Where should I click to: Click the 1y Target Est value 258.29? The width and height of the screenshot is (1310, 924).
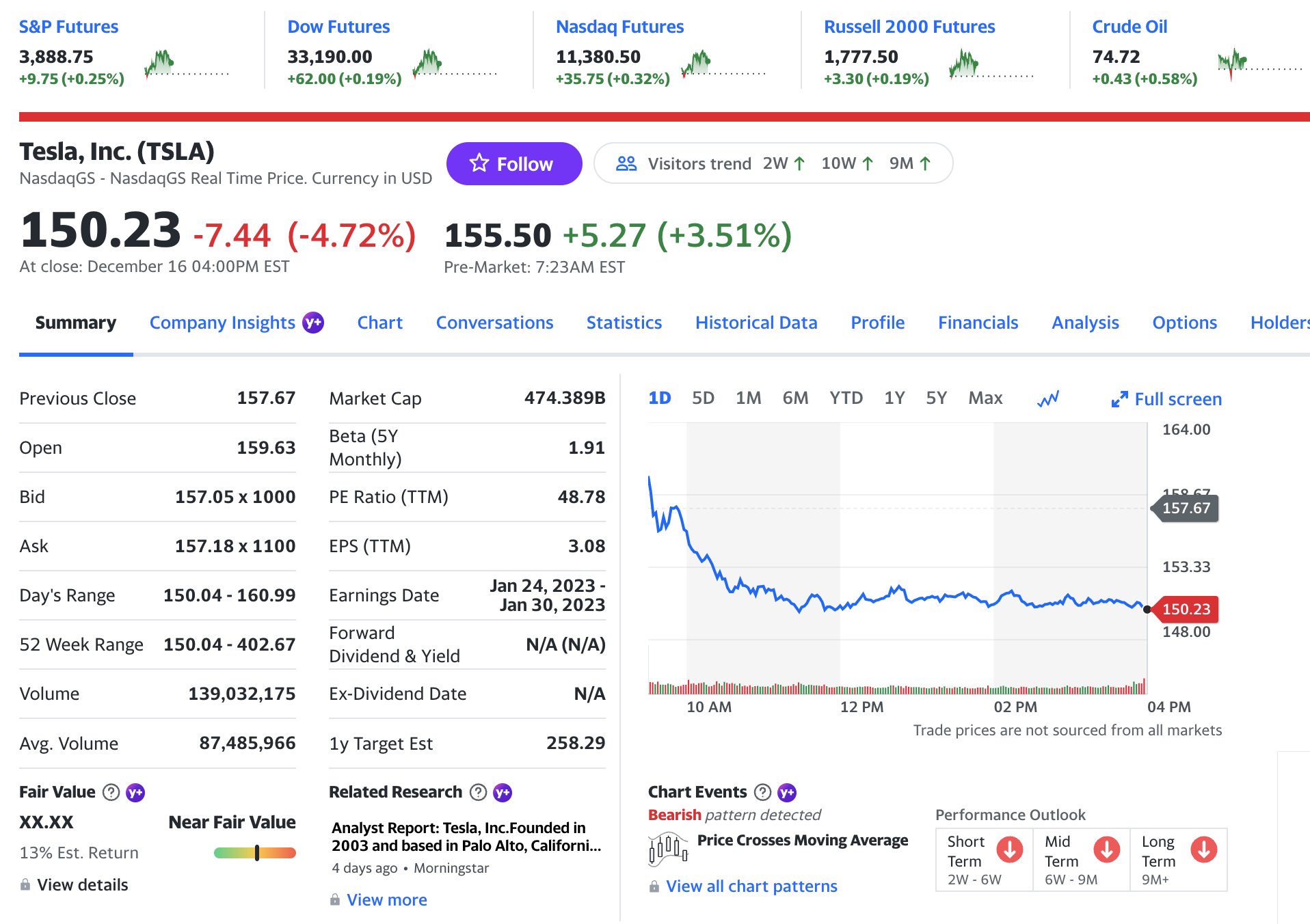(x=576, y=743)
